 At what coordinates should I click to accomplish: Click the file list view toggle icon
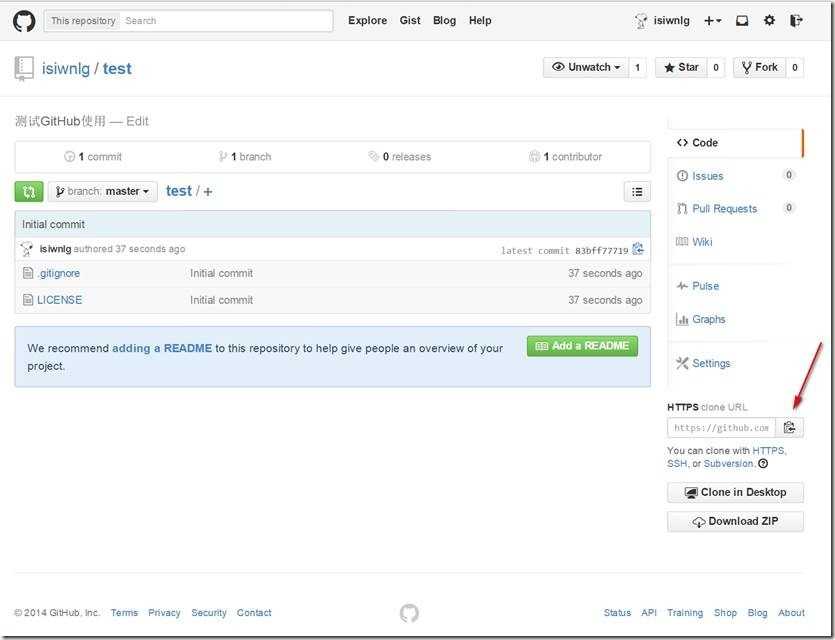[x=637, y=192]
